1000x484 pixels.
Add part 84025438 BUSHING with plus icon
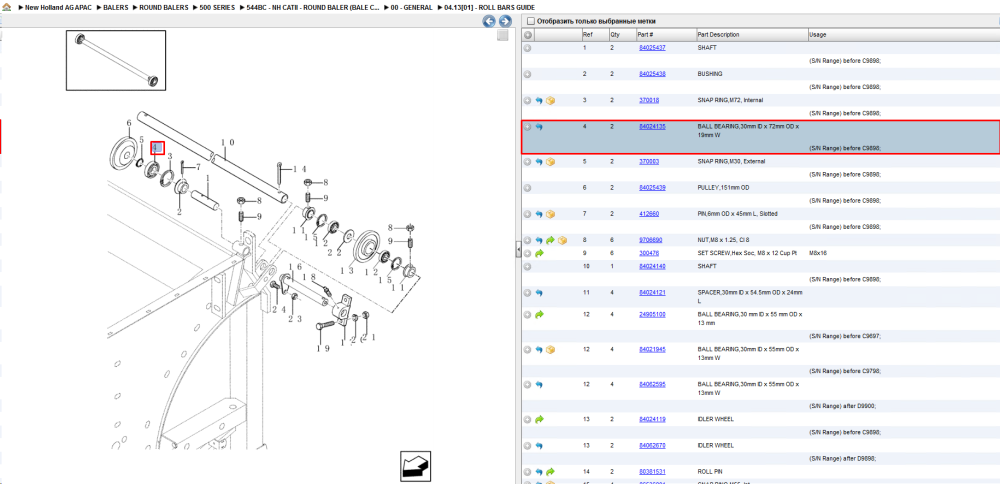point(527,74)
